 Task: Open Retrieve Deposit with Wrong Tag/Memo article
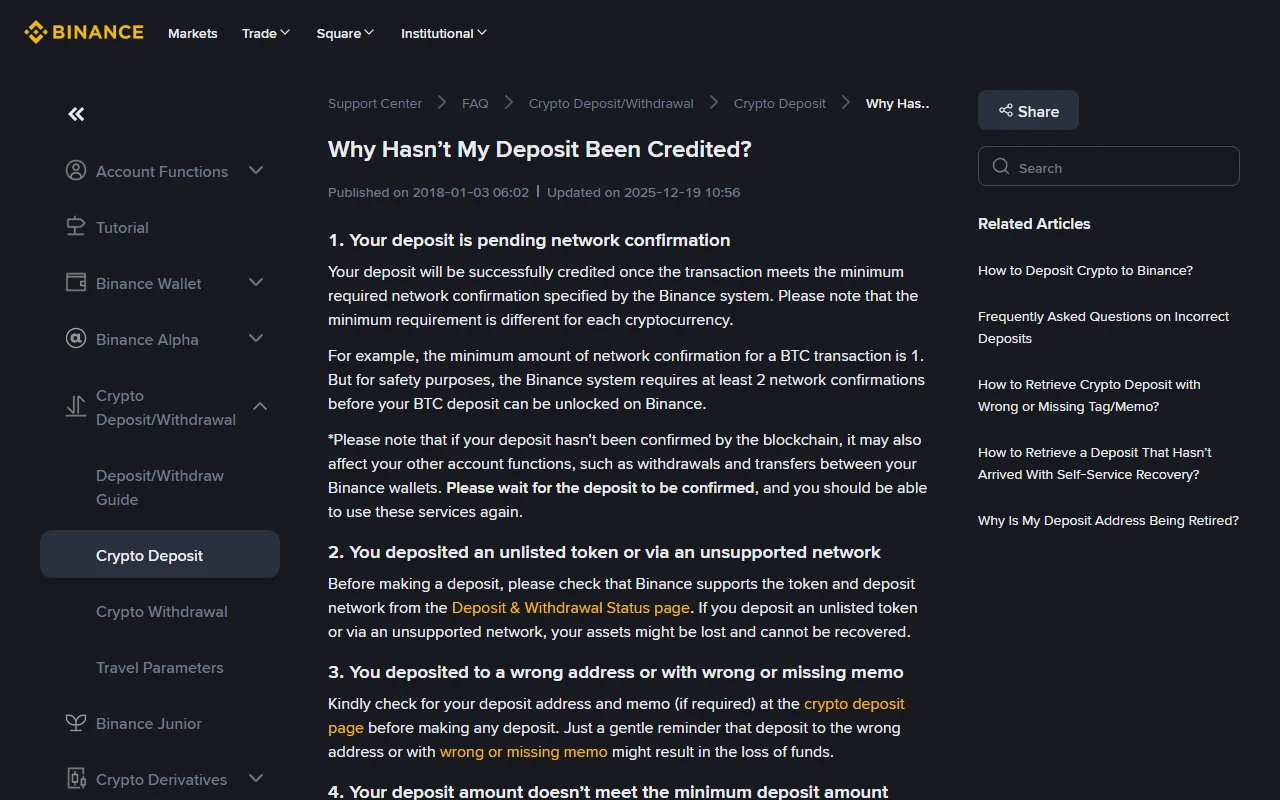pyautogui.click(x=1090, y=395)
